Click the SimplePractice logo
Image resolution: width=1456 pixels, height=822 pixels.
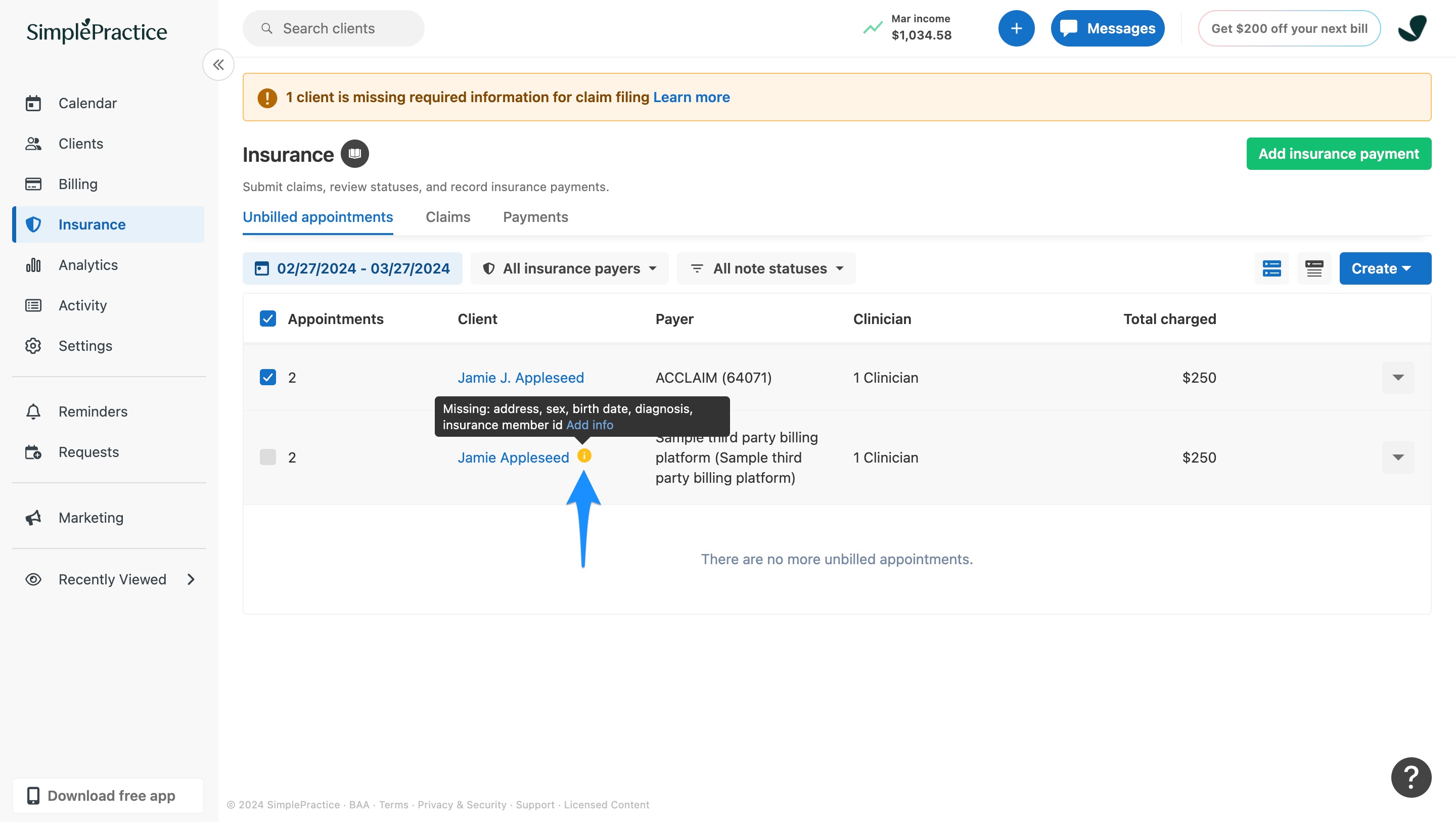97,31
